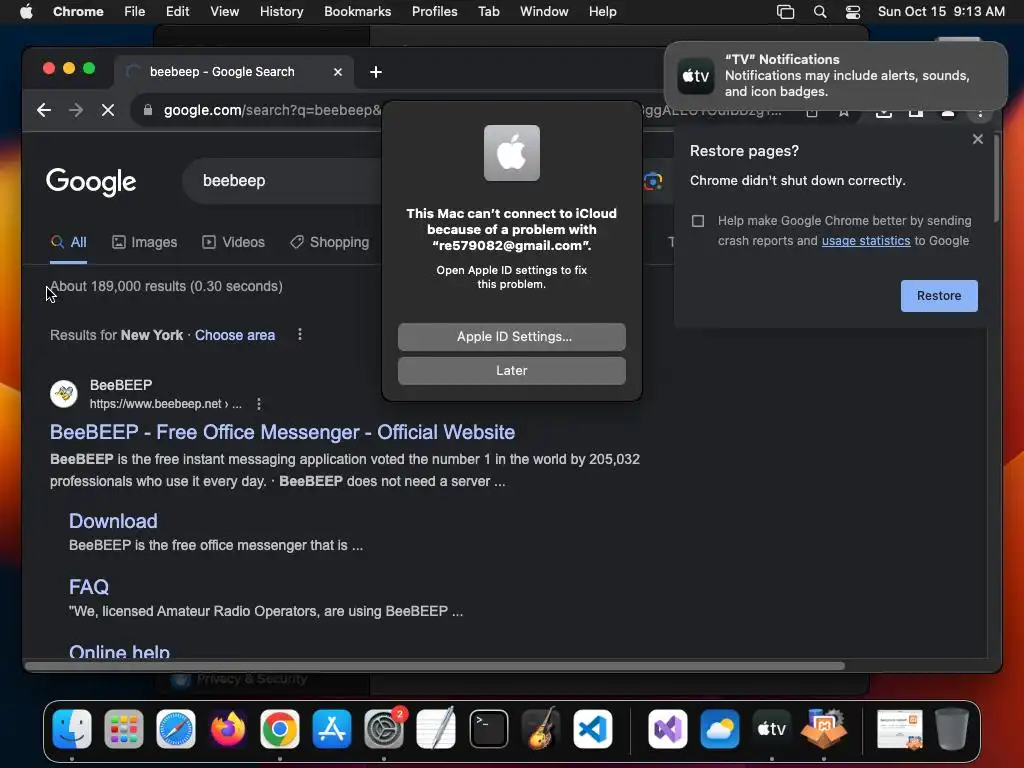
Task: Stop loading the page
Action: [108, 110]
